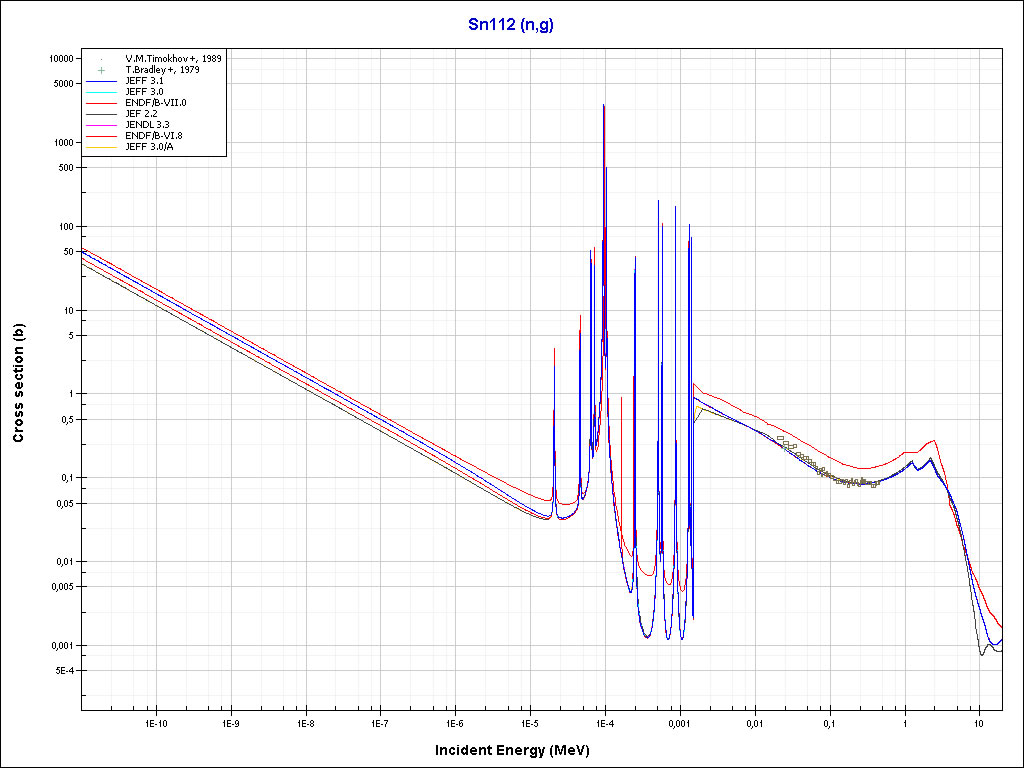Click the V.M.Timokhov+, 1989 legend entry

(x=173, y=59)
